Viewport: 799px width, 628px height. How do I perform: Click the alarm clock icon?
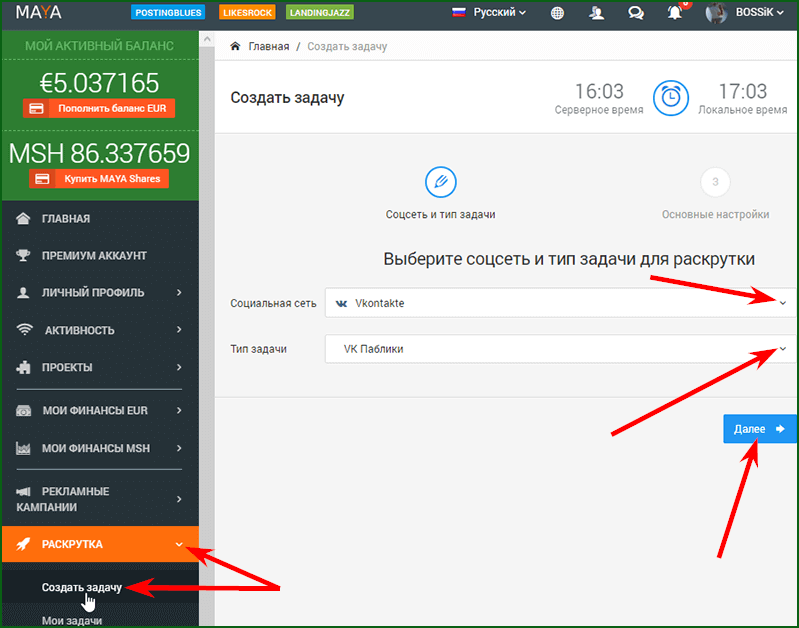(x=671, y=97)
